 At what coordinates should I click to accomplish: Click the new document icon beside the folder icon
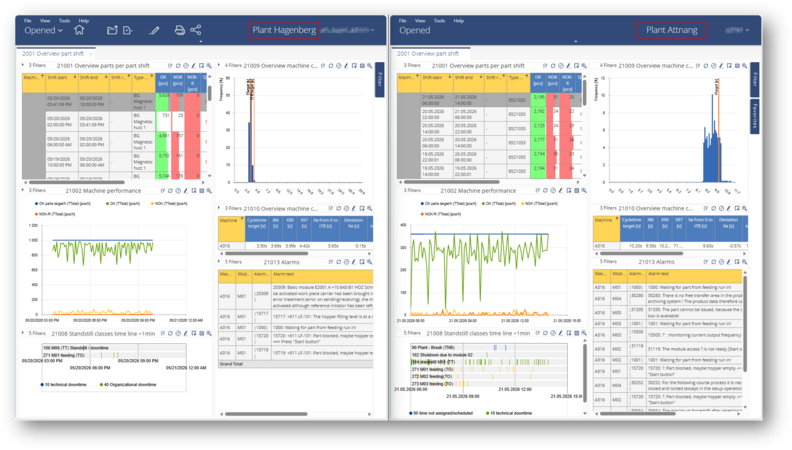128,30
